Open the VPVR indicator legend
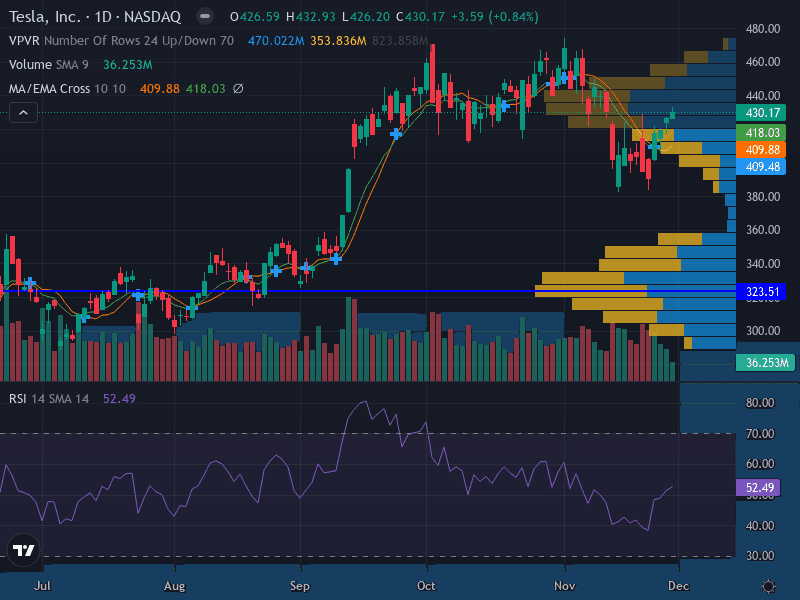Image resolution: width=800 pixels, height=600 pixels. point(121,41)
